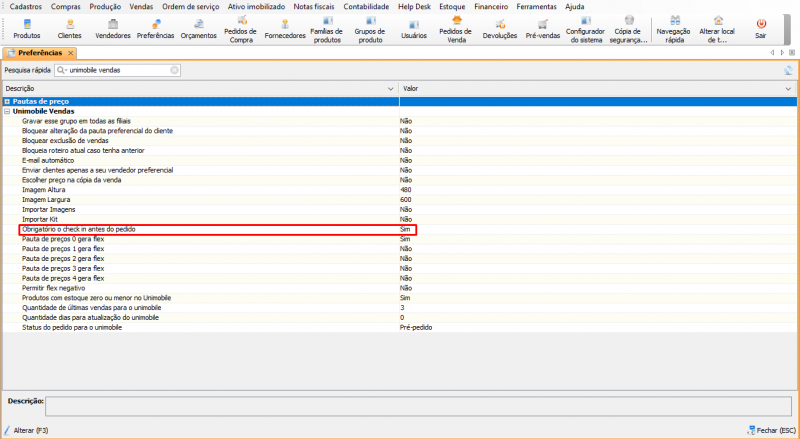Select the E-mail automático row
This screenshot has height=439, width=800.
(x=400, y=160)
